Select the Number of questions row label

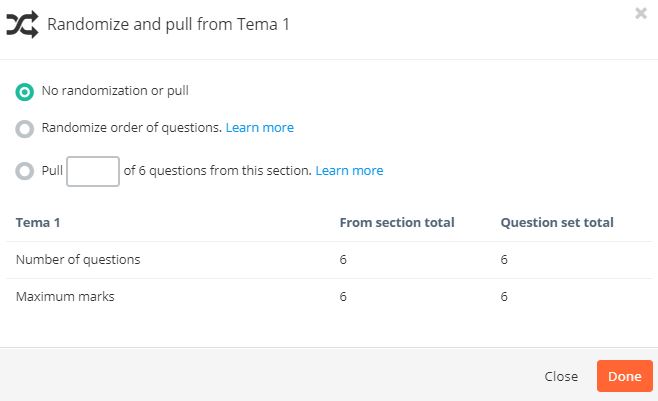coord(78,260)
